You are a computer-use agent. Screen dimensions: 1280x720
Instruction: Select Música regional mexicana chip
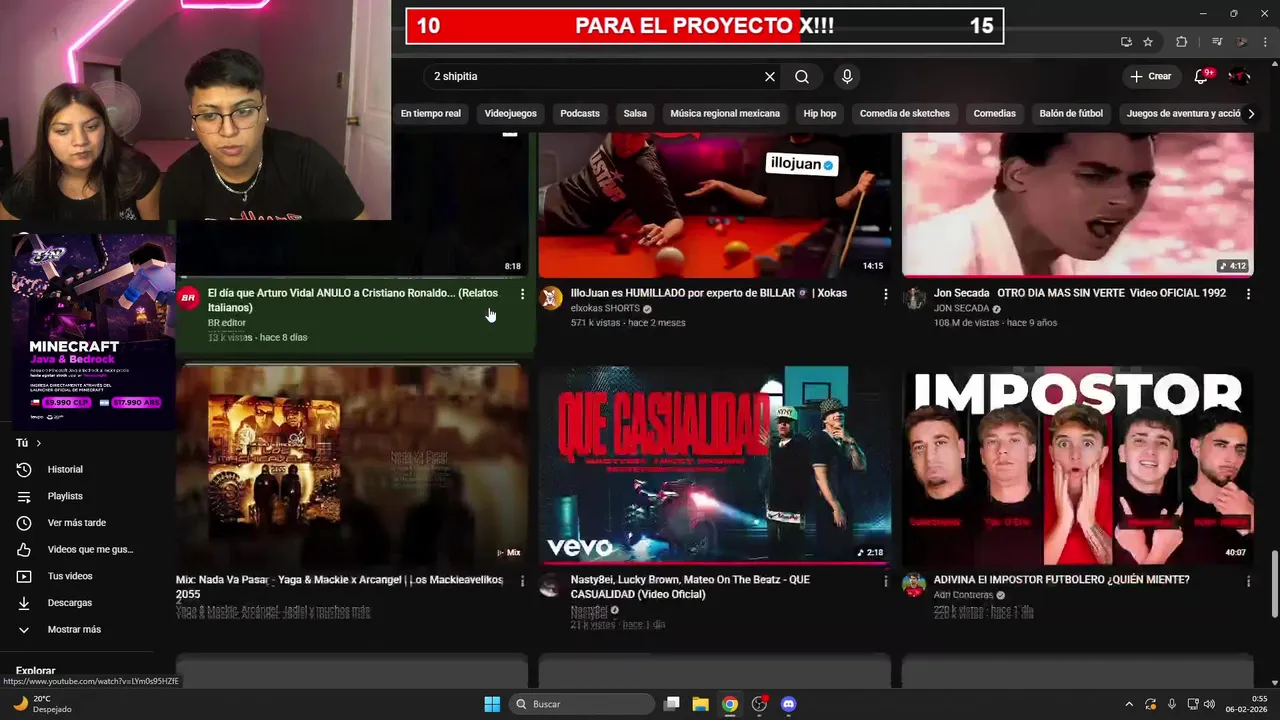click(x=725, y=114)
